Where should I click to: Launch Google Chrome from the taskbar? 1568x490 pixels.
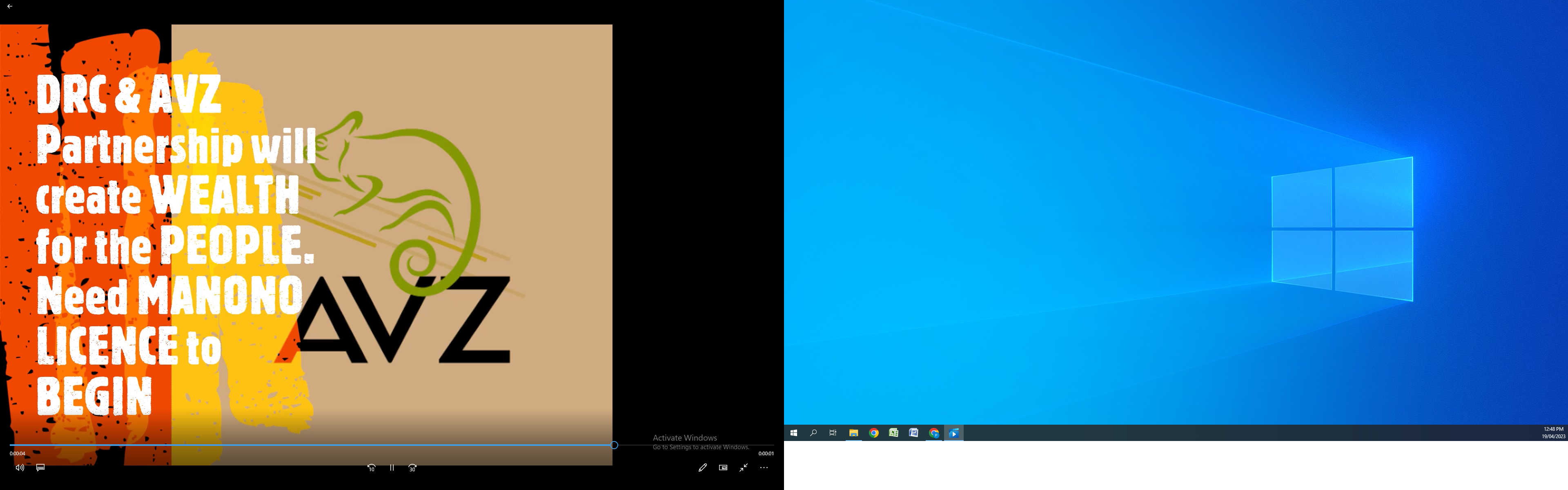pos(873,433)
